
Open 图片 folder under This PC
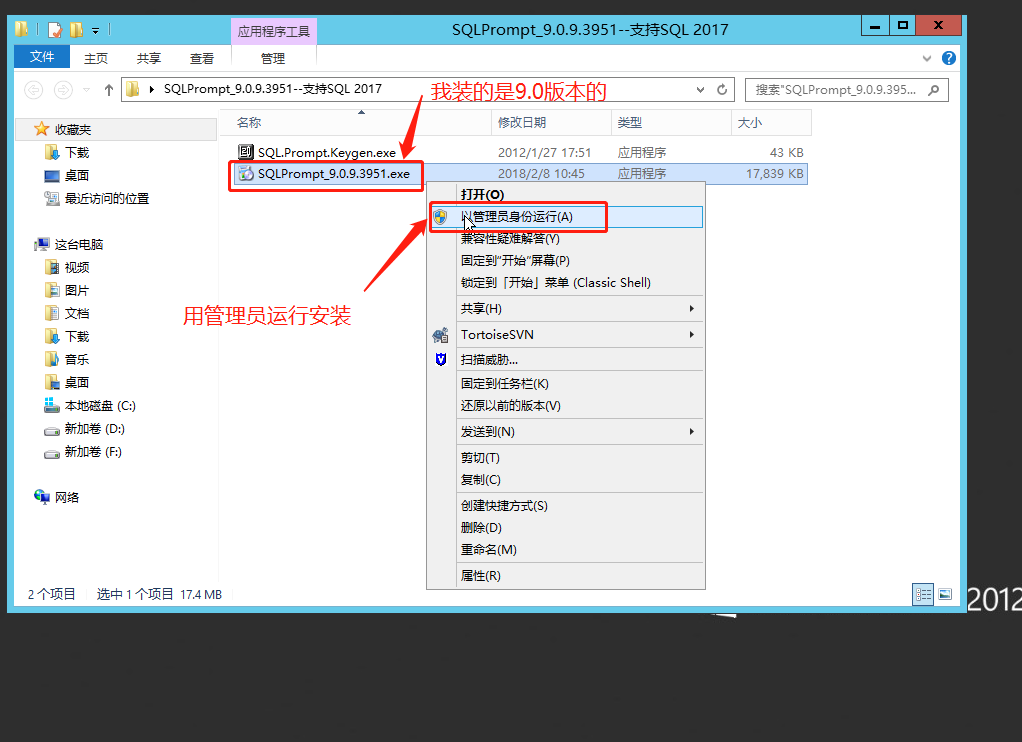click(x=77, y=290)
